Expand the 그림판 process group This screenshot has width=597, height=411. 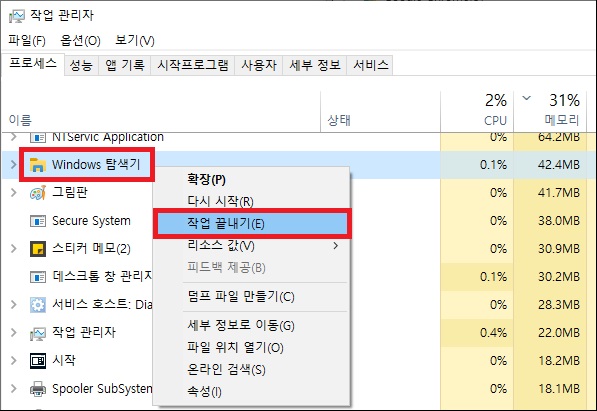click(14, 192)
